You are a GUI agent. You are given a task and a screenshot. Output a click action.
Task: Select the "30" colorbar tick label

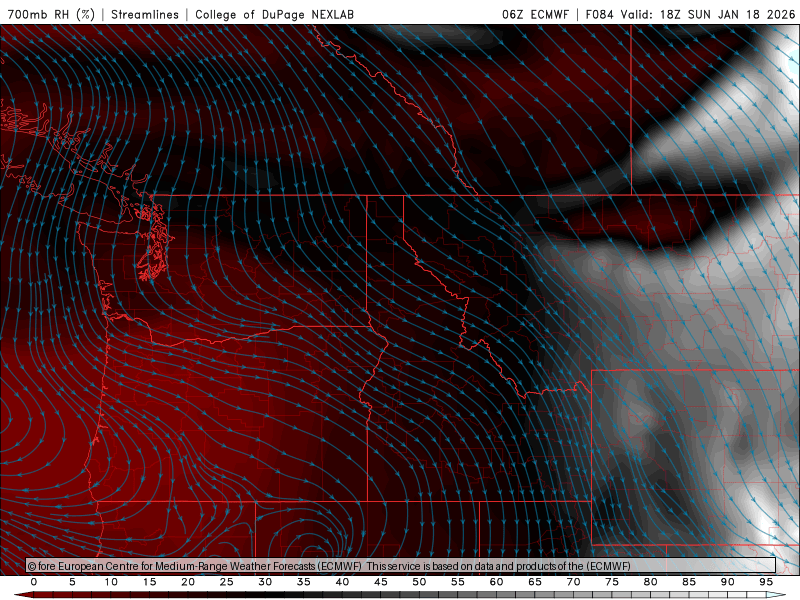pyautogui.click(x=265, y=582)
